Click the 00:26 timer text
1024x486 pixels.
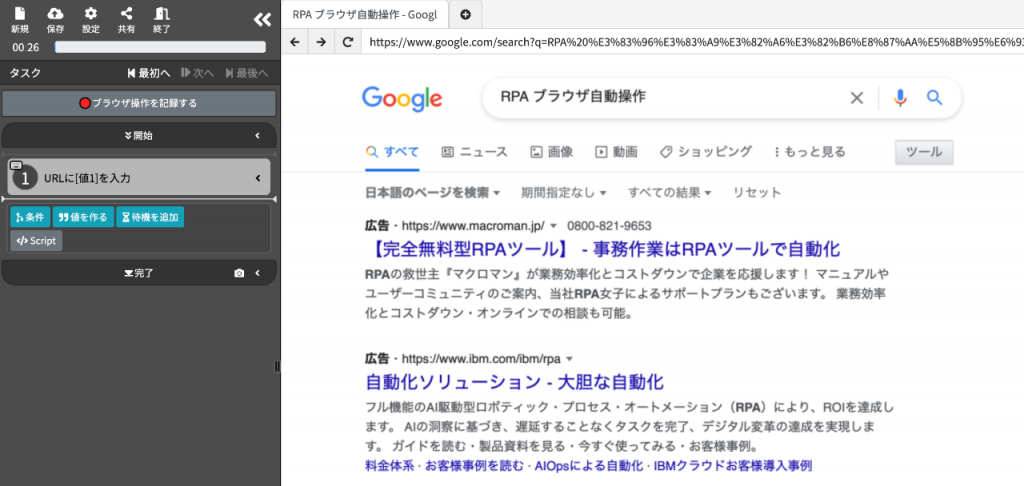(26, 47)
